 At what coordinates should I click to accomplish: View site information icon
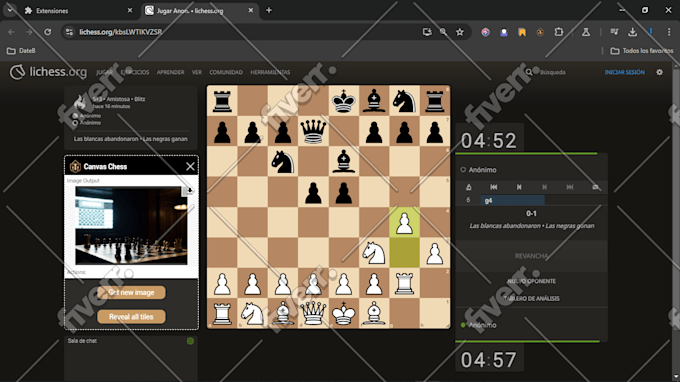tap(69, 32)
